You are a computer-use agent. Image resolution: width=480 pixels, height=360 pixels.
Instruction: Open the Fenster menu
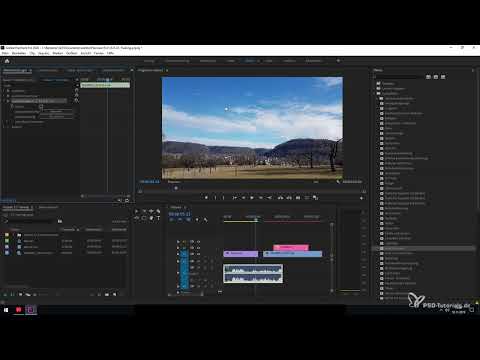99,53
